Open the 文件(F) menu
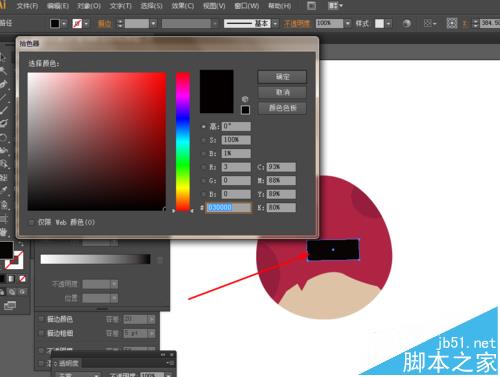The image size is (500, 377). click(x=27, y=6)
